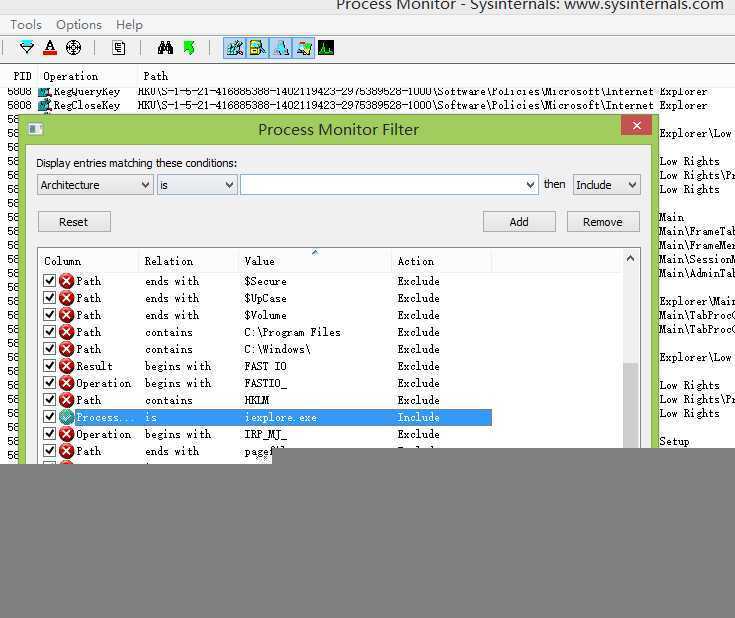Viewport: 735px width, 618px height.
Task: Select the 'FAST IO' result filter value
Action: pos(265,366)
